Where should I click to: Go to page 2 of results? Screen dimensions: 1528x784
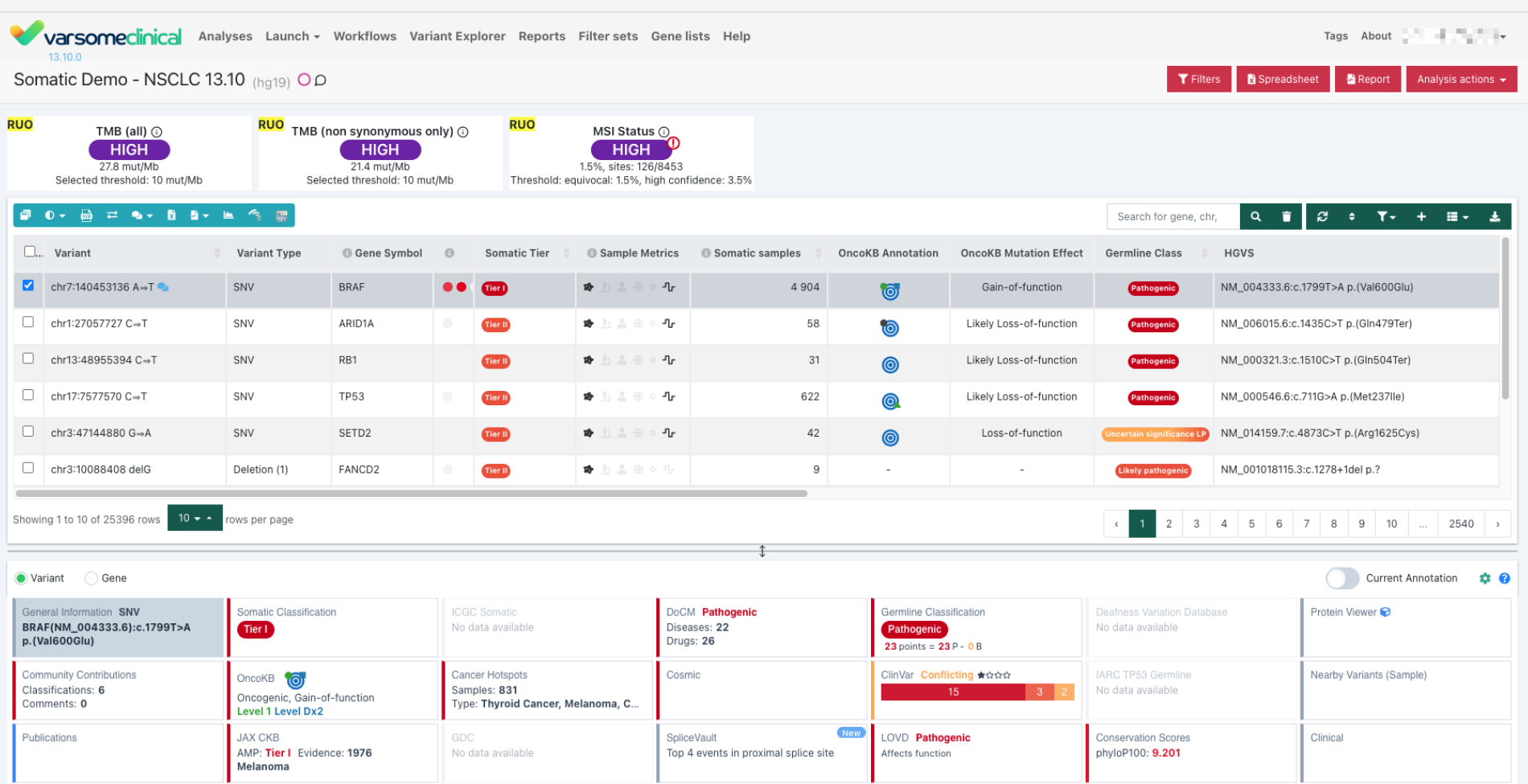pos(1169,523)
